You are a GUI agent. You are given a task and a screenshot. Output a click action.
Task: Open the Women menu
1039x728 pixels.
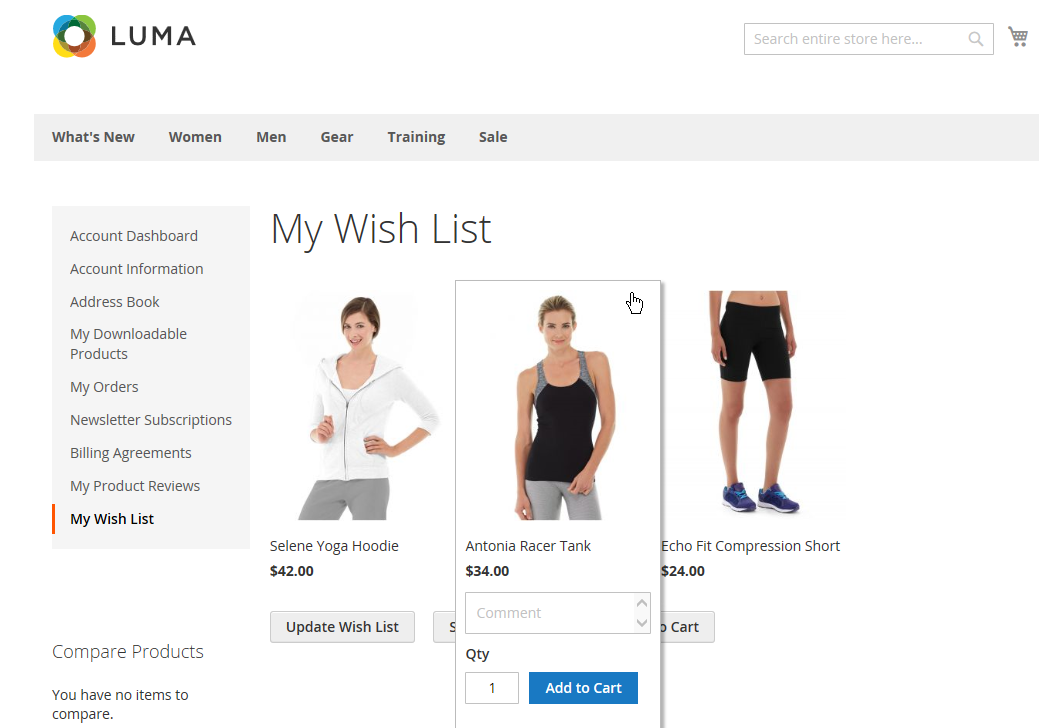(x=195, y=137)
